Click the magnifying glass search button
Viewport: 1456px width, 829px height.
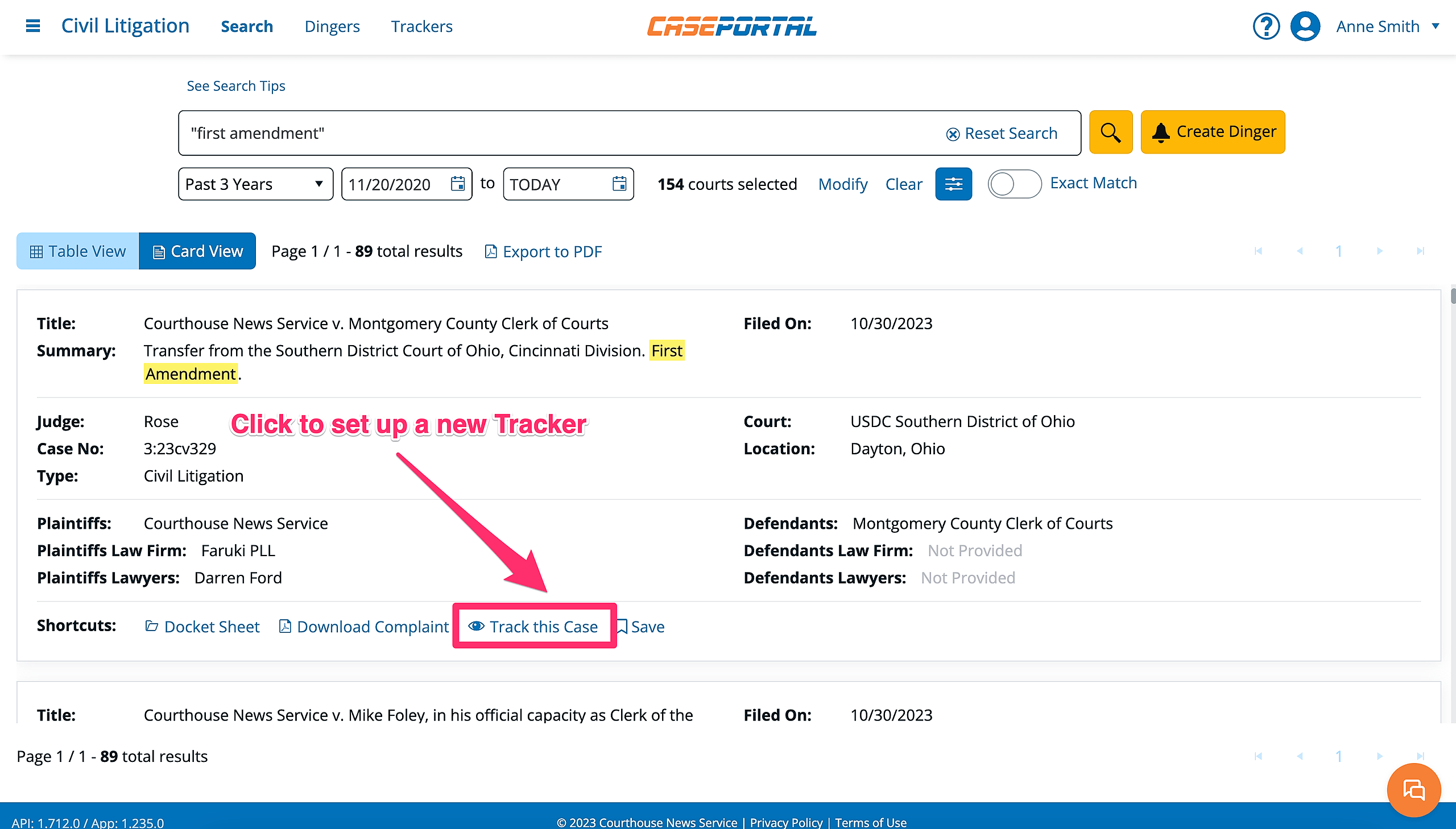tap(1110, 132)
